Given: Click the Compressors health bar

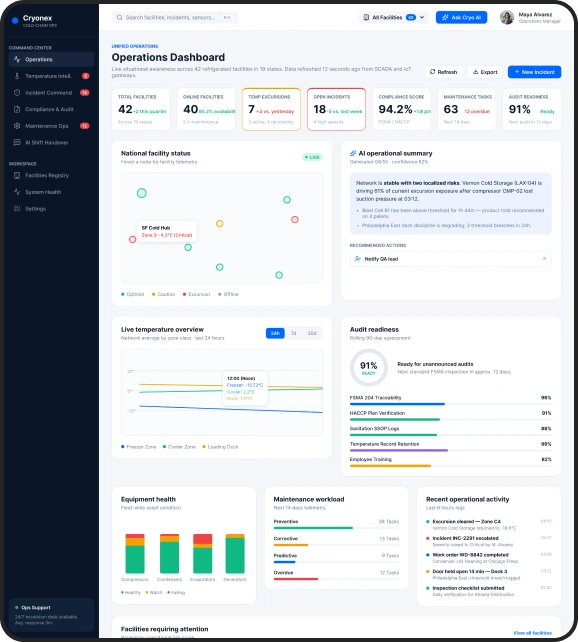Looking at the screenshot, I should coord(135,554).
